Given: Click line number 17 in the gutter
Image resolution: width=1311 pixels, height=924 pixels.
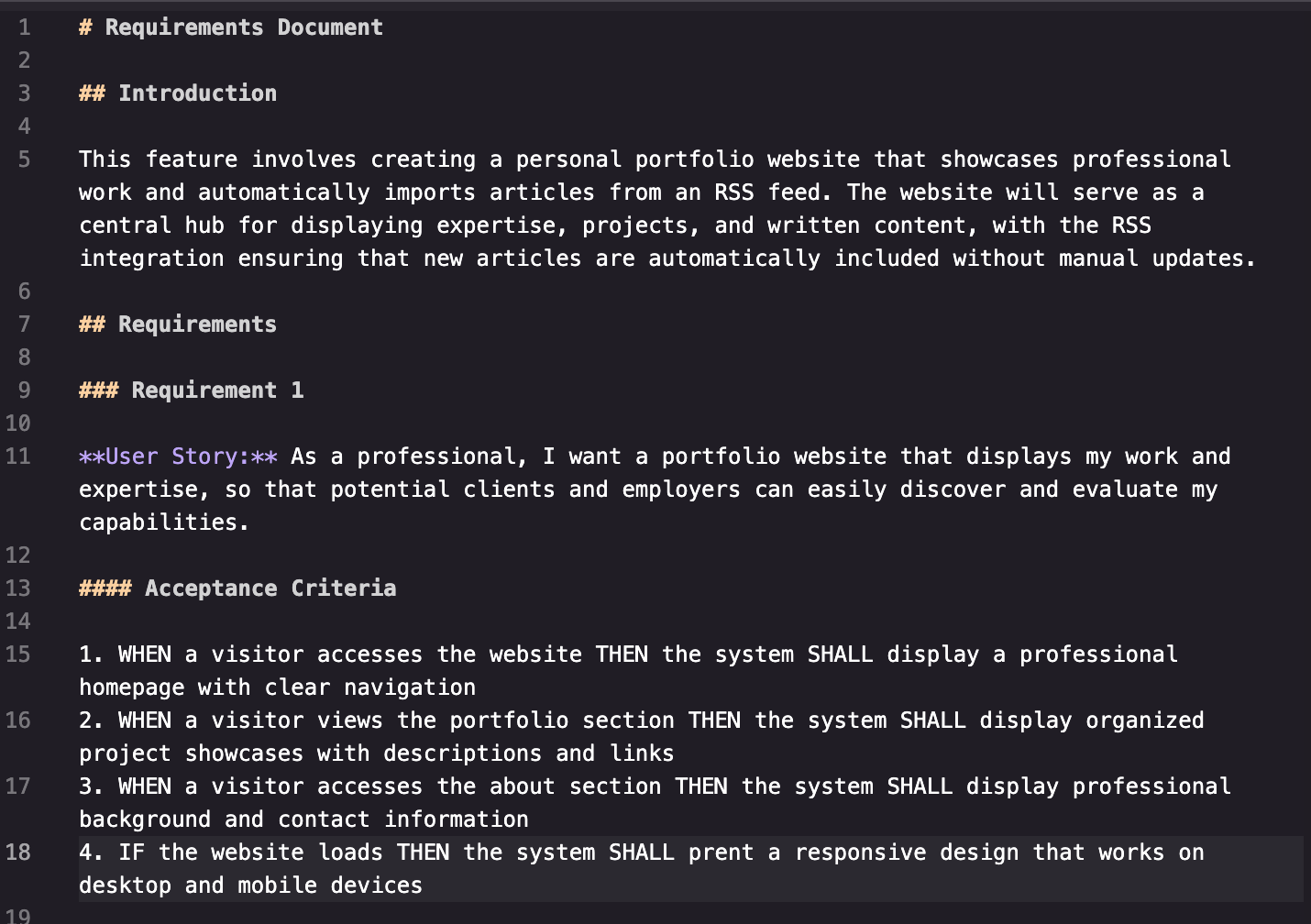Looking at the screenshot, I should pyautogui.click(x=18, y=786).
